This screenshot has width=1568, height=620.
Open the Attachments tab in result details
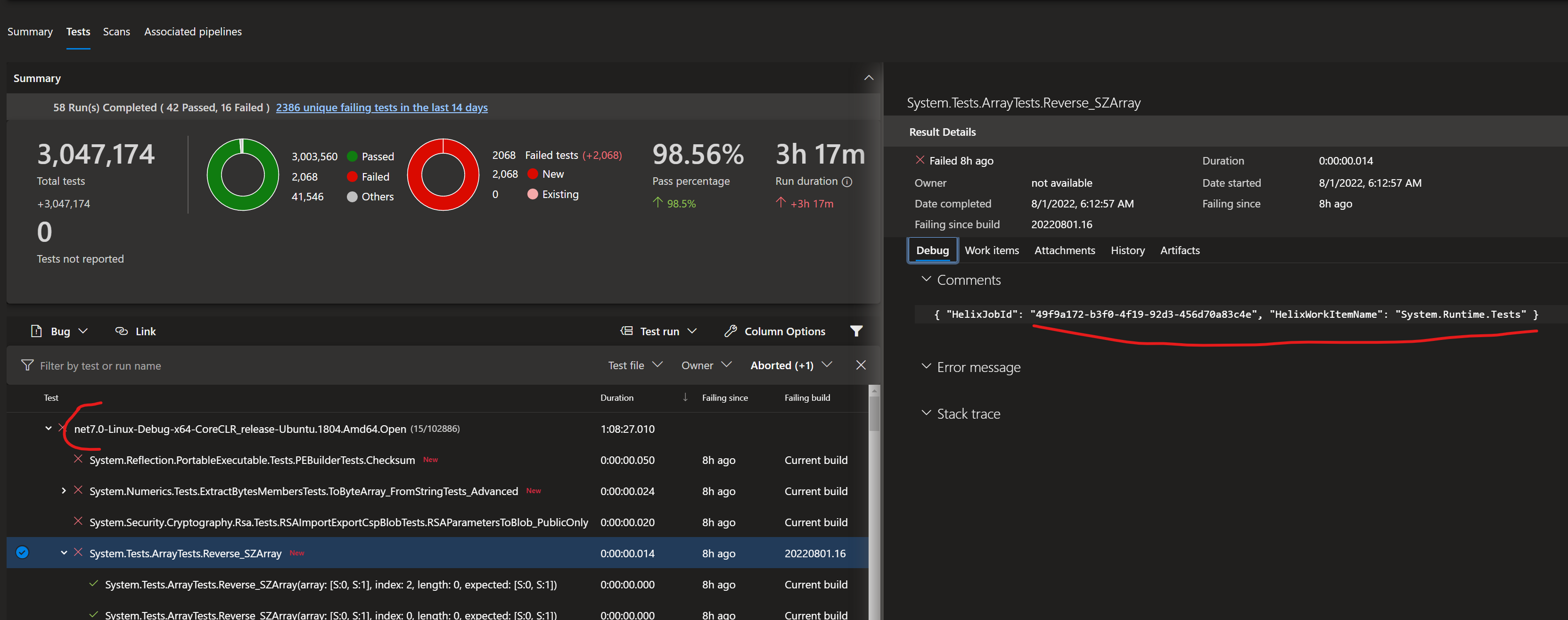tap(1064, 250)
